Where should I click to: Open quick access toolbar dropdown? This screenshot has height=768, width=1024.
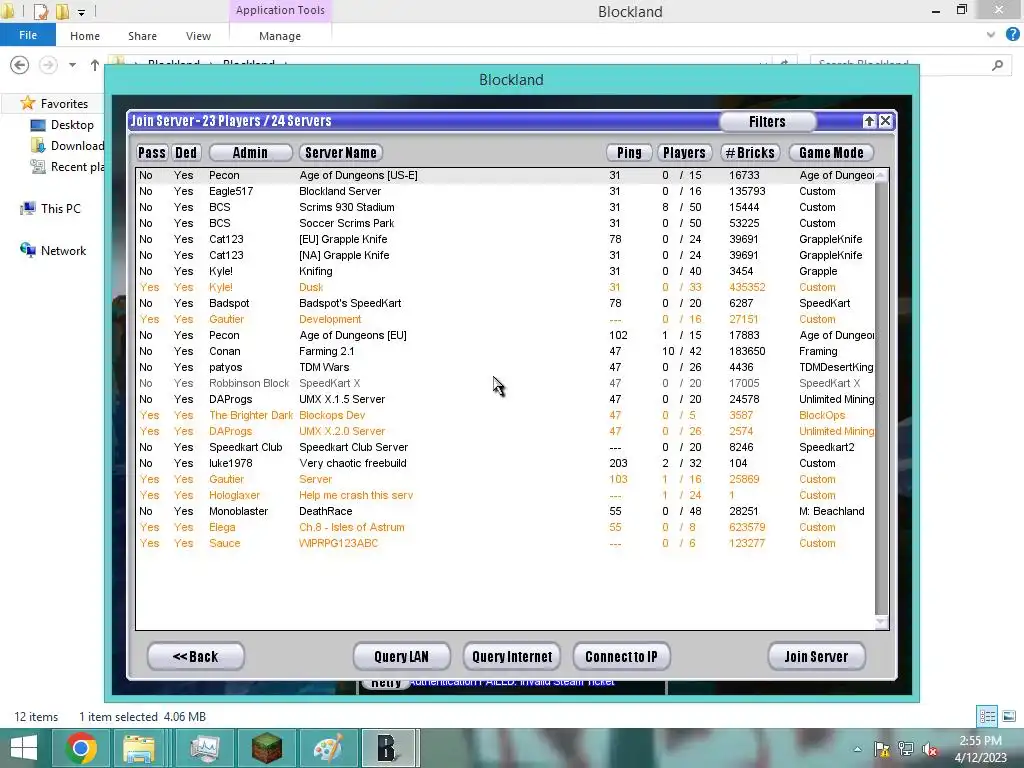pyautogui.click(x=81, y=12)
